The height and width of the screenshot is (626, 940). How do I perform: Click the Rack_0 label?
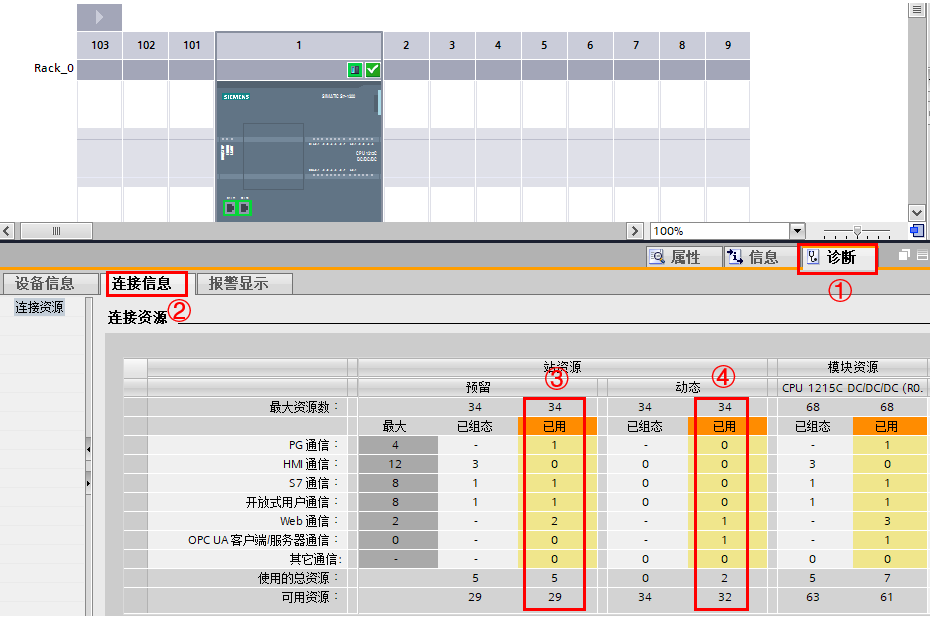[x=53, y=68]
